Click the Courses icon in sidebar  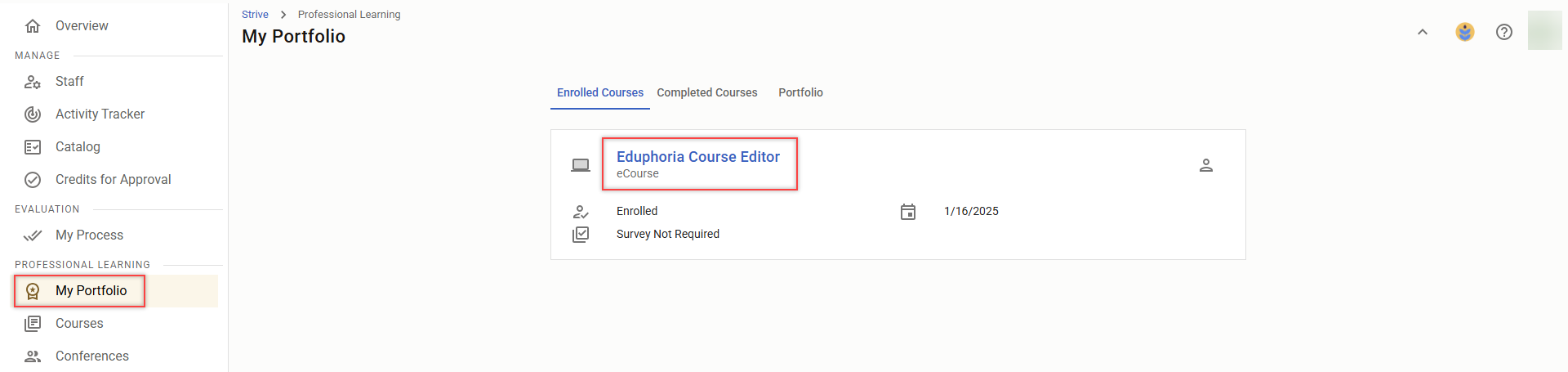click(33, 324)
